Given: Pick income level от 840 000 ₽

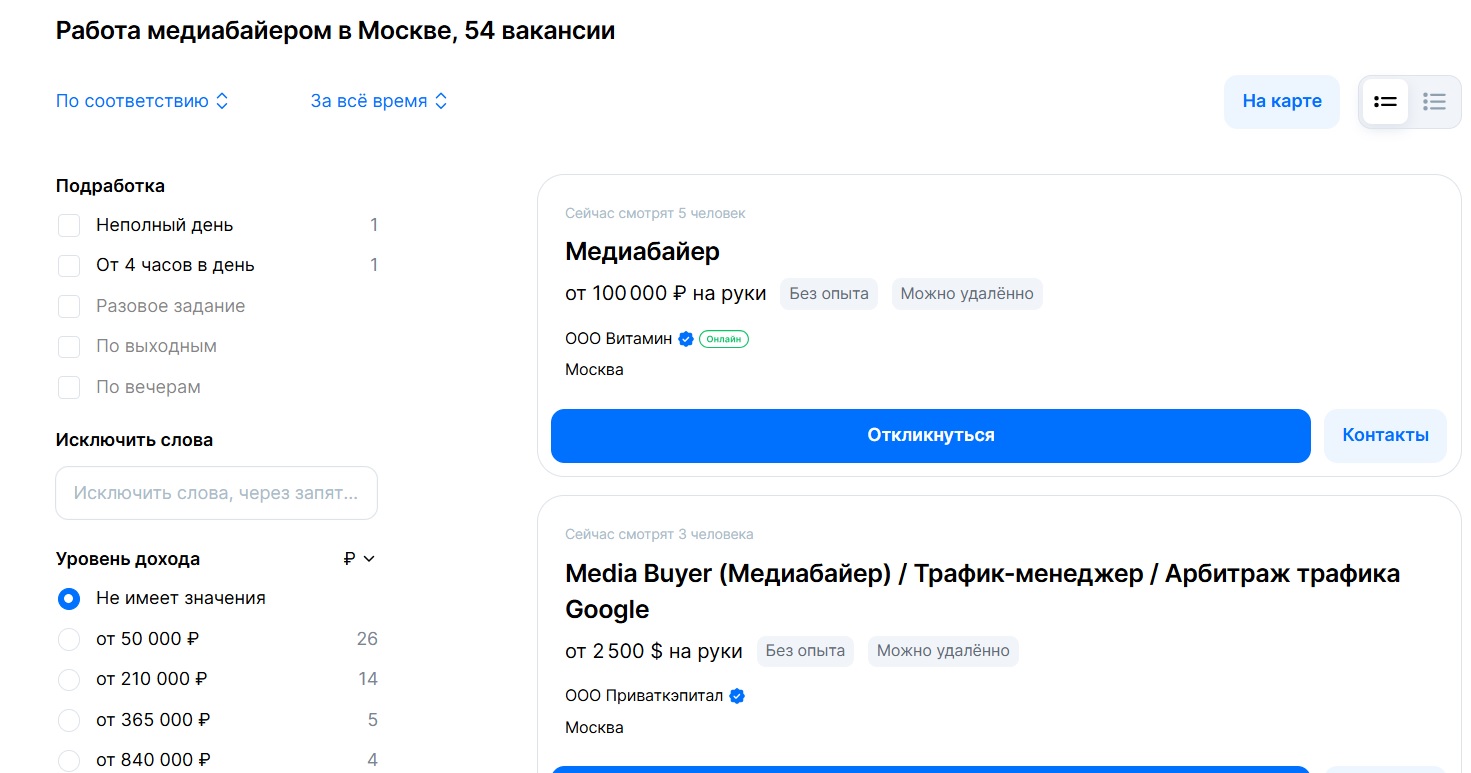Looking at the screenshot, I should click(69, 761).
